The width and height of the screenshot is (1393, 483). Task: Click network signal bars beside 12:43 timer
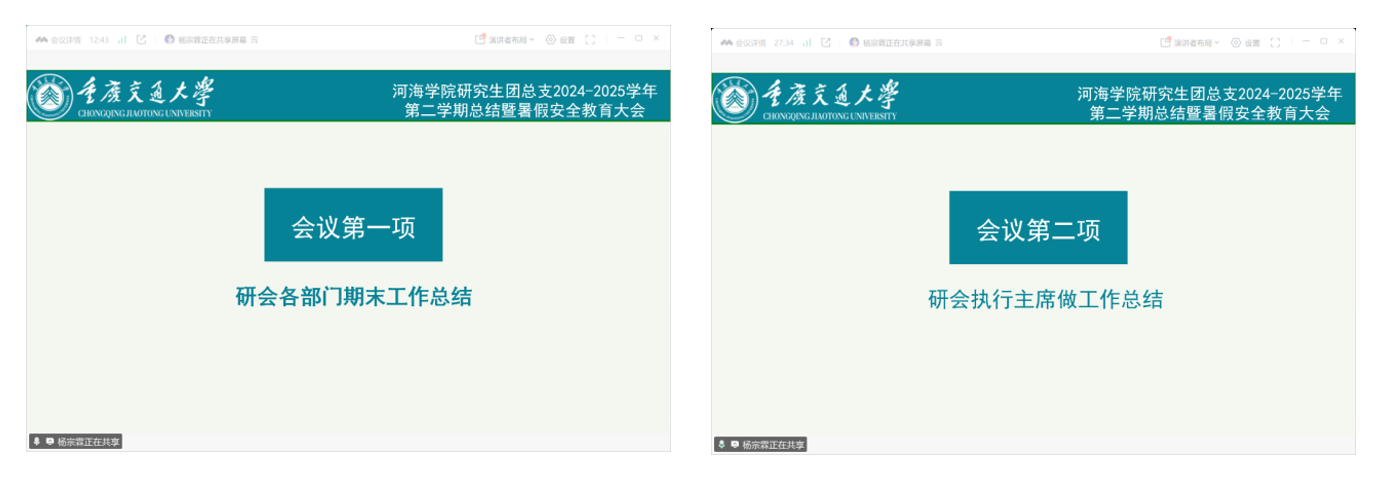[122, 40]
